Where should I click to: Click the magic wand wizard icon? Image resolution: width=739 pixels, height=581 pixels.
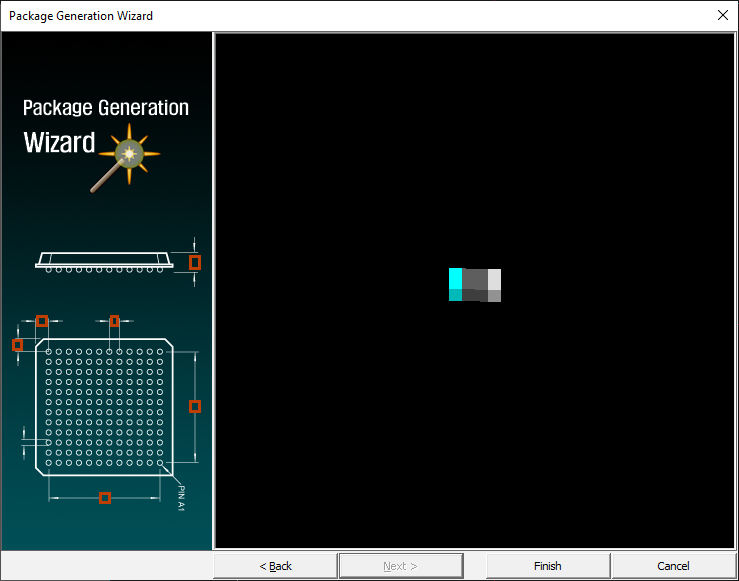(x=126, y=155)
